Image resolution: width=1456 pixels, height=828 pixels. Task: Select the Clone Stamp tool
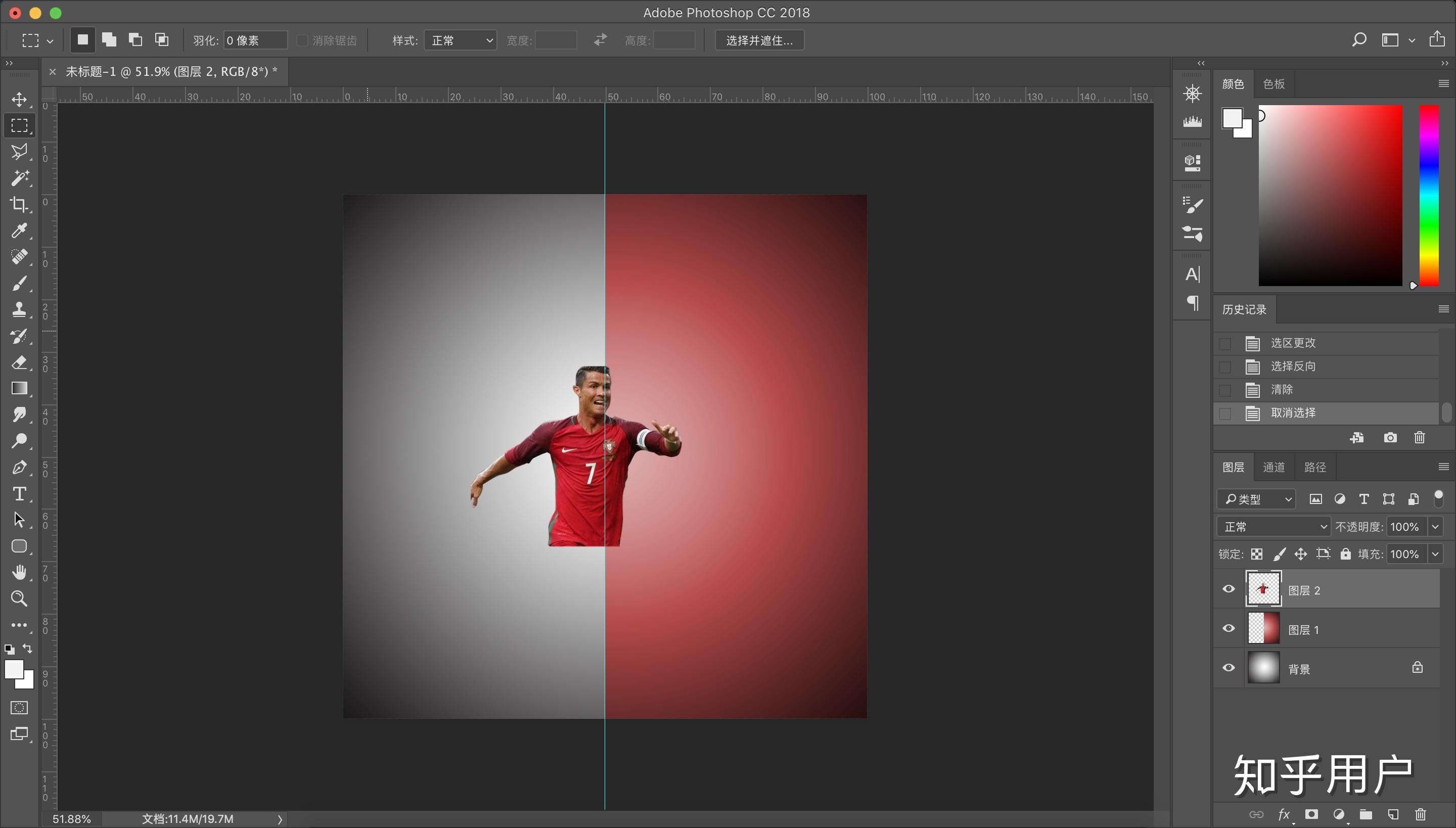(19, 309)
